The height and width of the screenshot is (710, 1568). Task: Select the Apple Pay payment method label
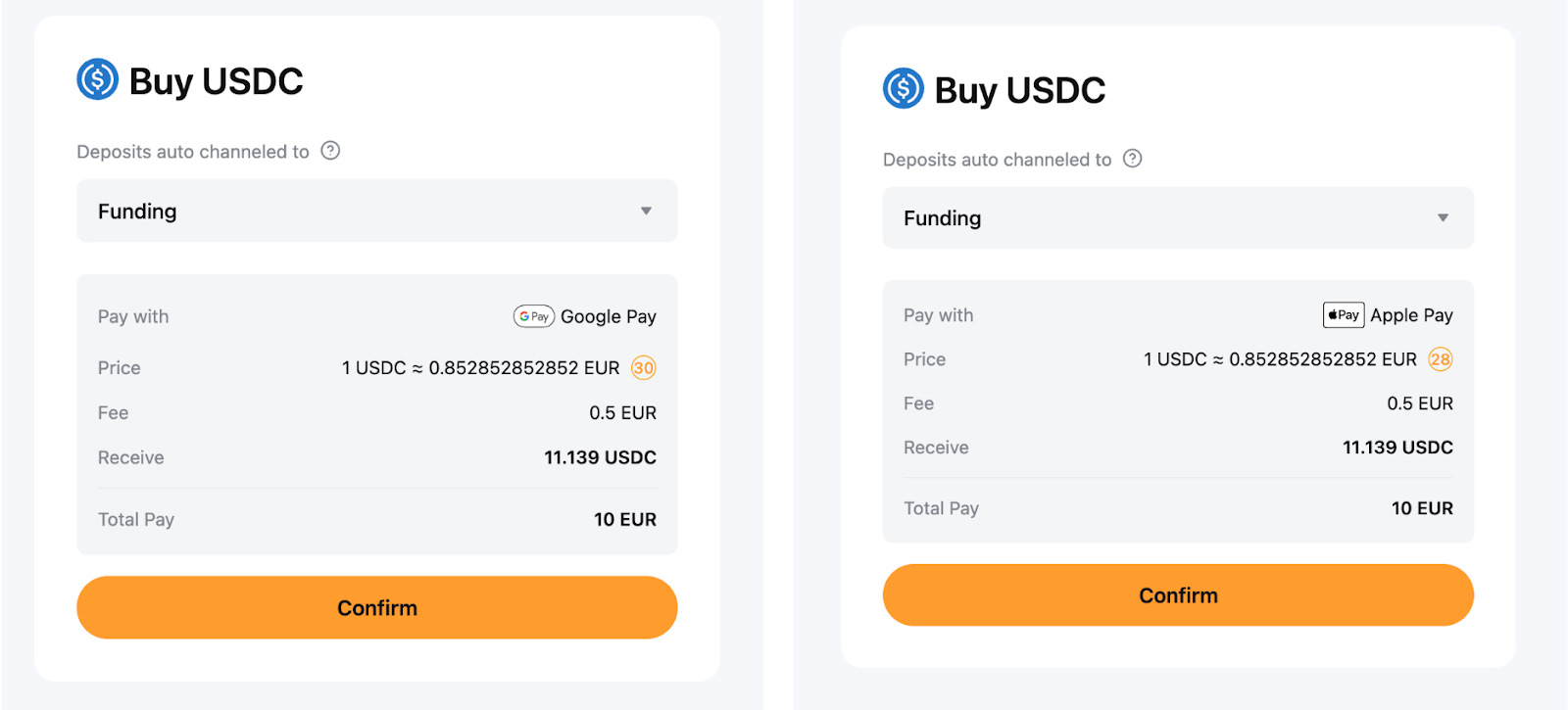point(1411,314)
